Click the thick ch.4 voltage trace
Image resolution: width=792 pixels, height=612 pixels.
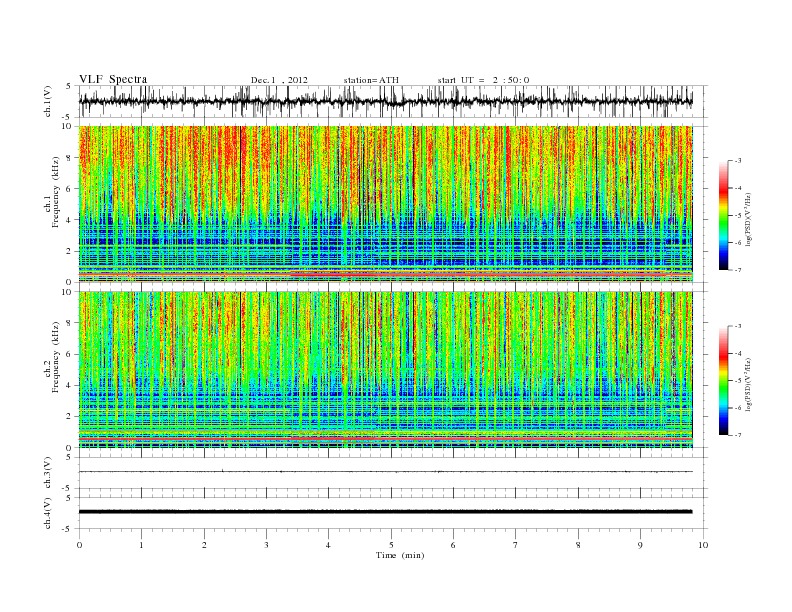(385, 512)
